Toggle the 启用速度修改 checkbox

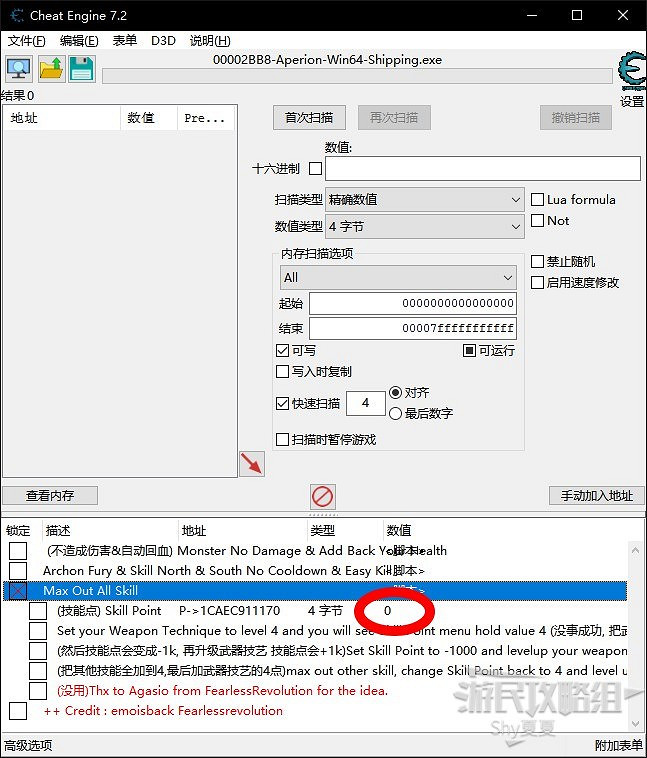coord(537,282)
